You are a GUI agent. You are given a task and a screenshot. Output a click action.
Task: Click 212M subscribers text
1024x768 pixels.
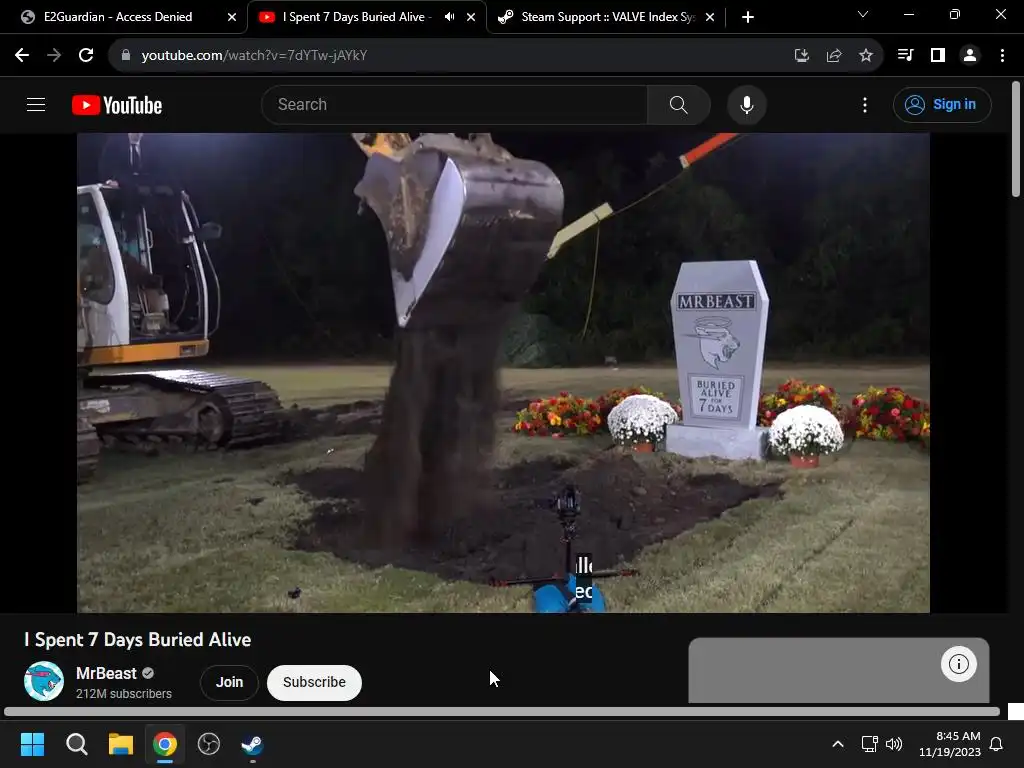pyautogui.click(x=123, y=694)
